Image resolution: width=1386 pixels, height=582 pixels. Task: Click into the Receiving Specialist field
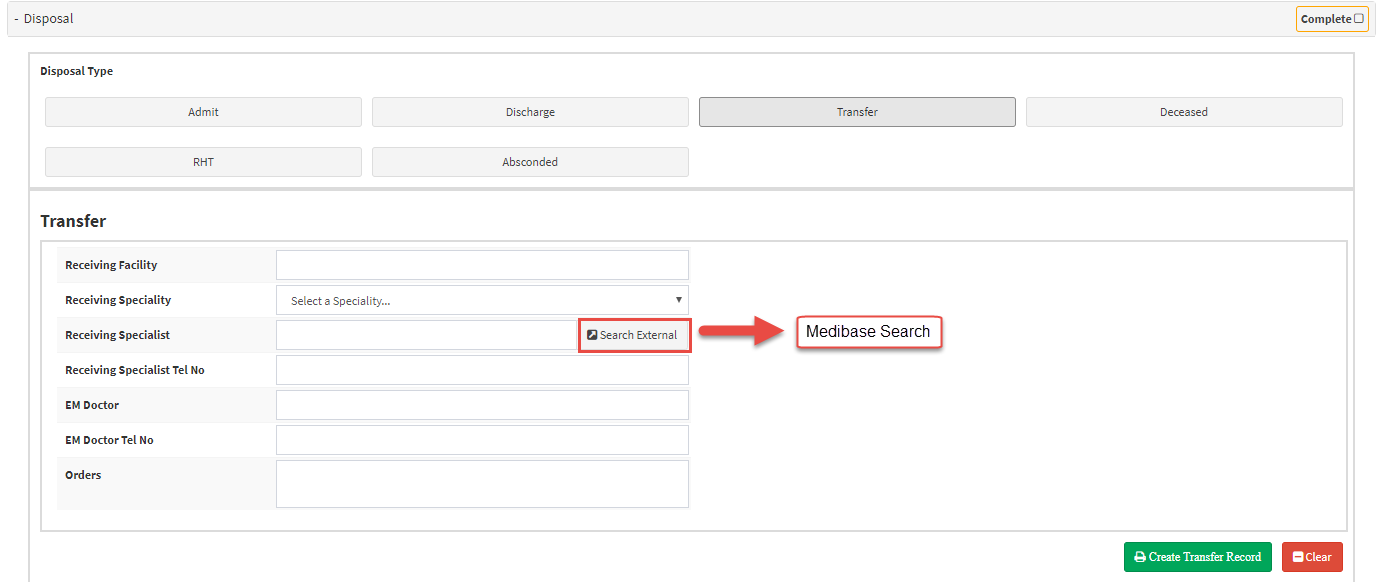click(427, 335)
